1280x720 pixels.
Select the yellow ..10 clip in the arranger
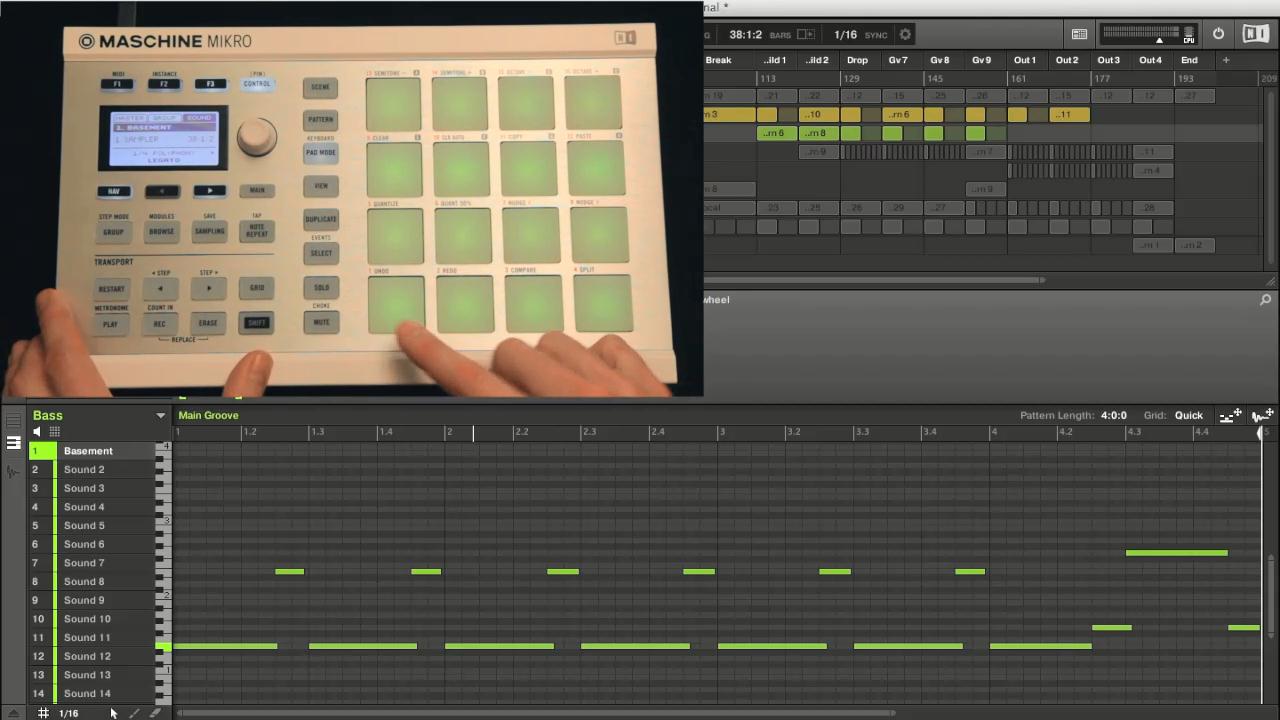[x=818, y=115]
